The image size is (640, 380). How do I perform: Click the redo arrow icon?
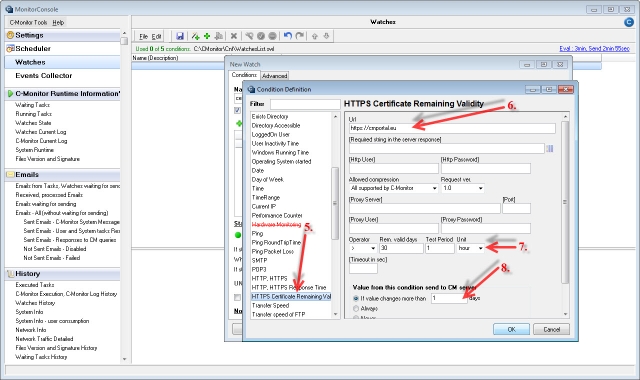coord(300,36)
